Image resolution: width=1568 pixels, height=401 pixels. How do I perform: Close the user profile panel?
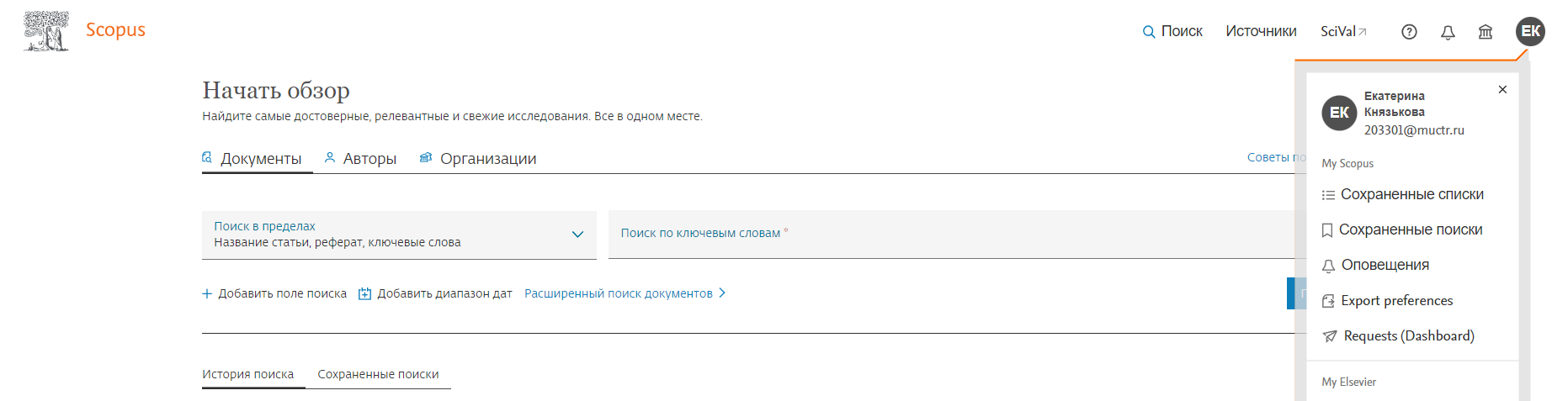(x=1502, y=89)
